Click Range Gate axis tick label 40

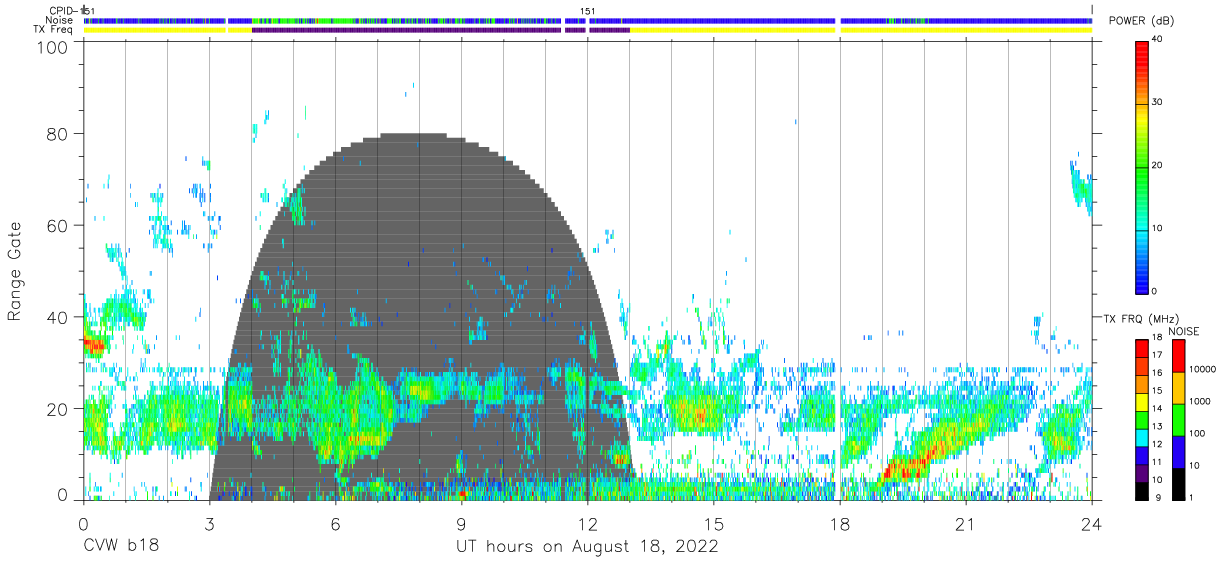(x=59, y=317)
